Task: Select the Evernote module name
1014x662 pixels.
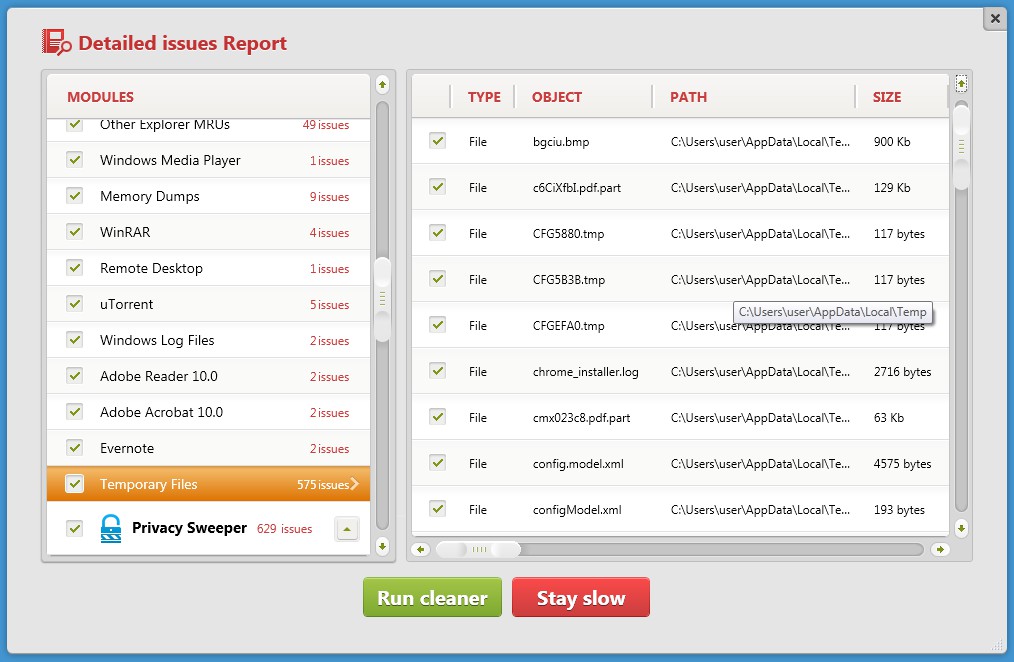Action: click(127, 448)
